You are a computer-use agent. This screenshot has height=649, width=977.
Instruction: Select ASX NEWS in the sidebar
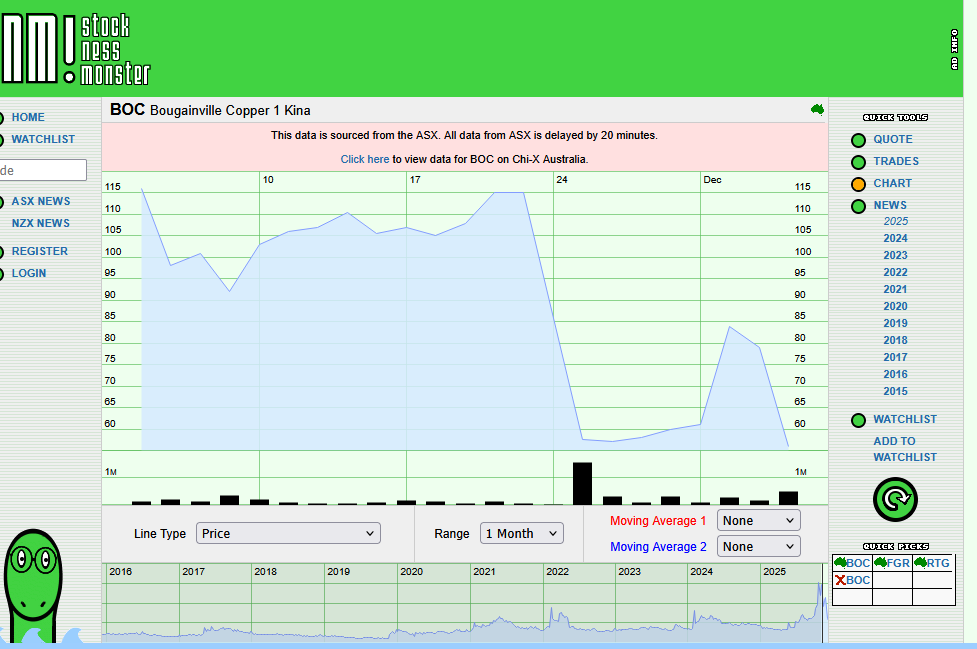(41, 201)
